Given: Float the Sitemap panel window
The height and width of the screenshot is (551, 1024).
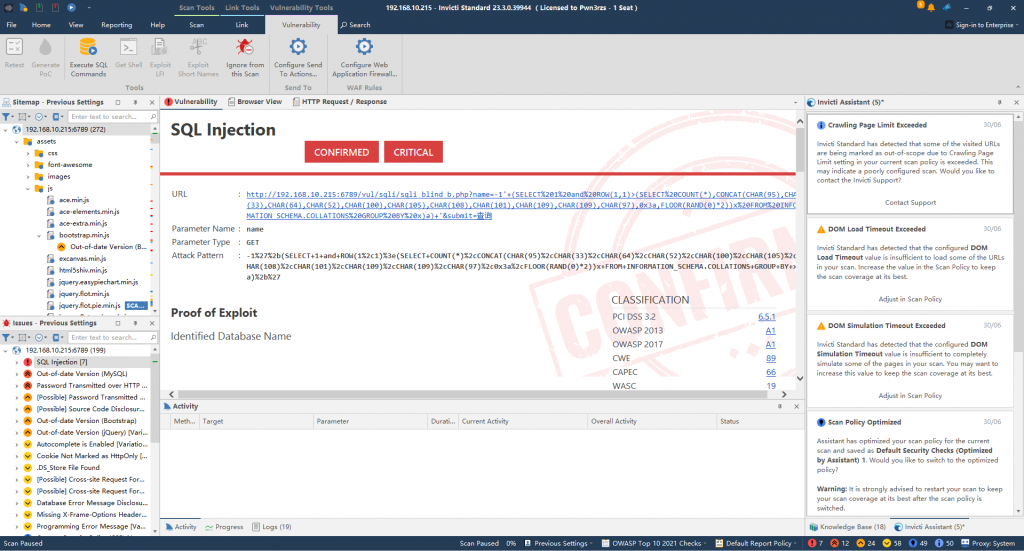Looking at the screenshot, I should [x=118, y=102].
